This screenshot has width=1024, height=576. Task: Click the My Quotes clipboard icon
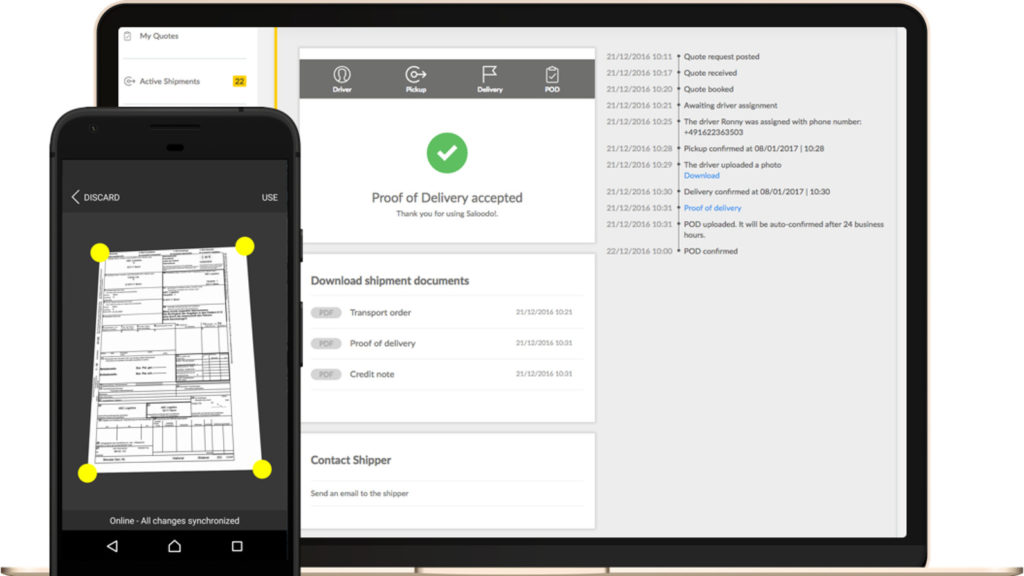[127, 35]
